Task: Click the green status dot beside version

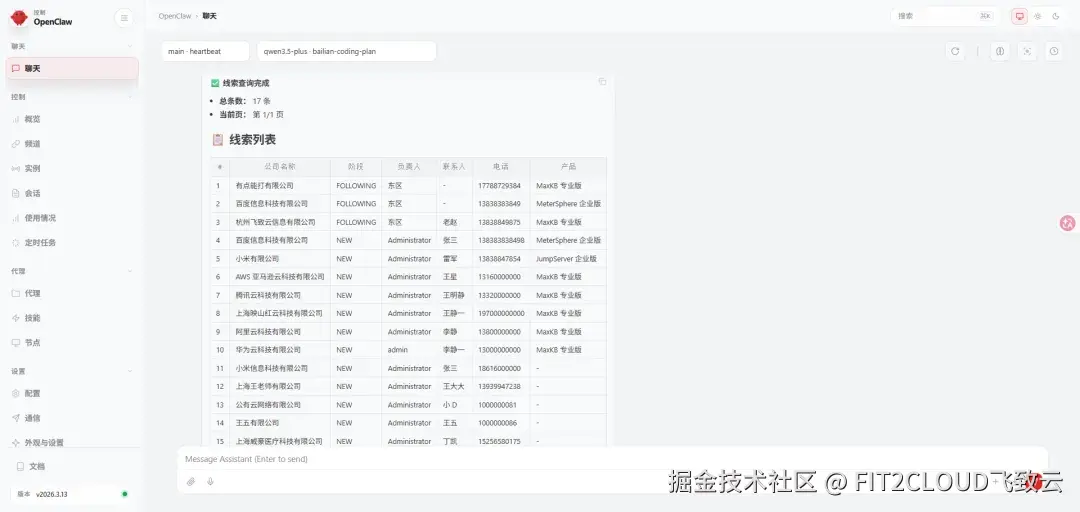Action: tap(125, 493)
